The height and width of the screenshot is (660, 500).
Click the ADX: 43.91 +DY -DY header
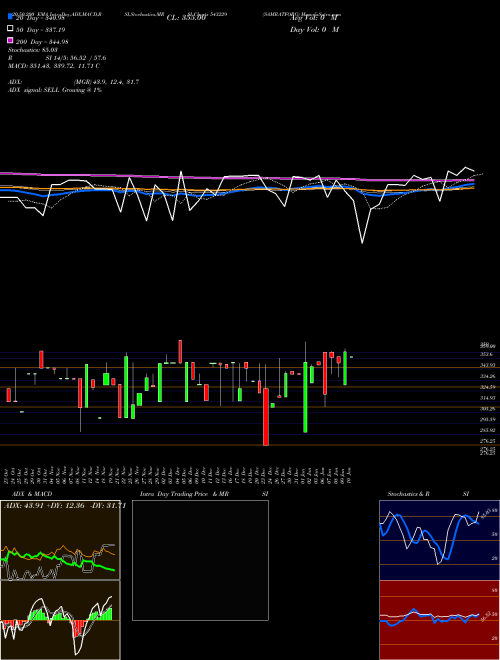coord(65,506)
